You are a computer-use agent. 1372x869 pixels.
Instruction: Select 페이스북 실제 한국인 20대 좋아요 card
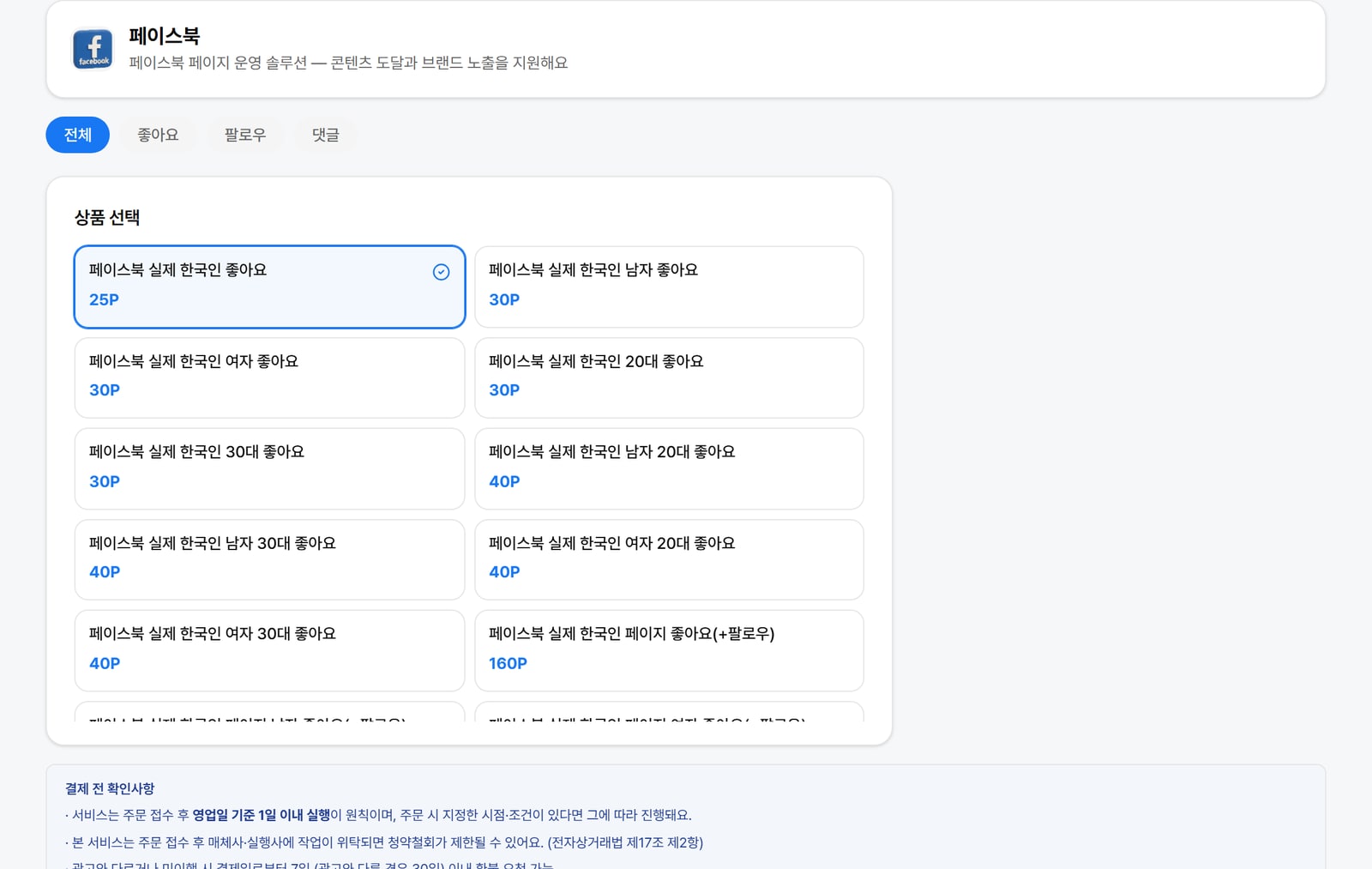669,377
